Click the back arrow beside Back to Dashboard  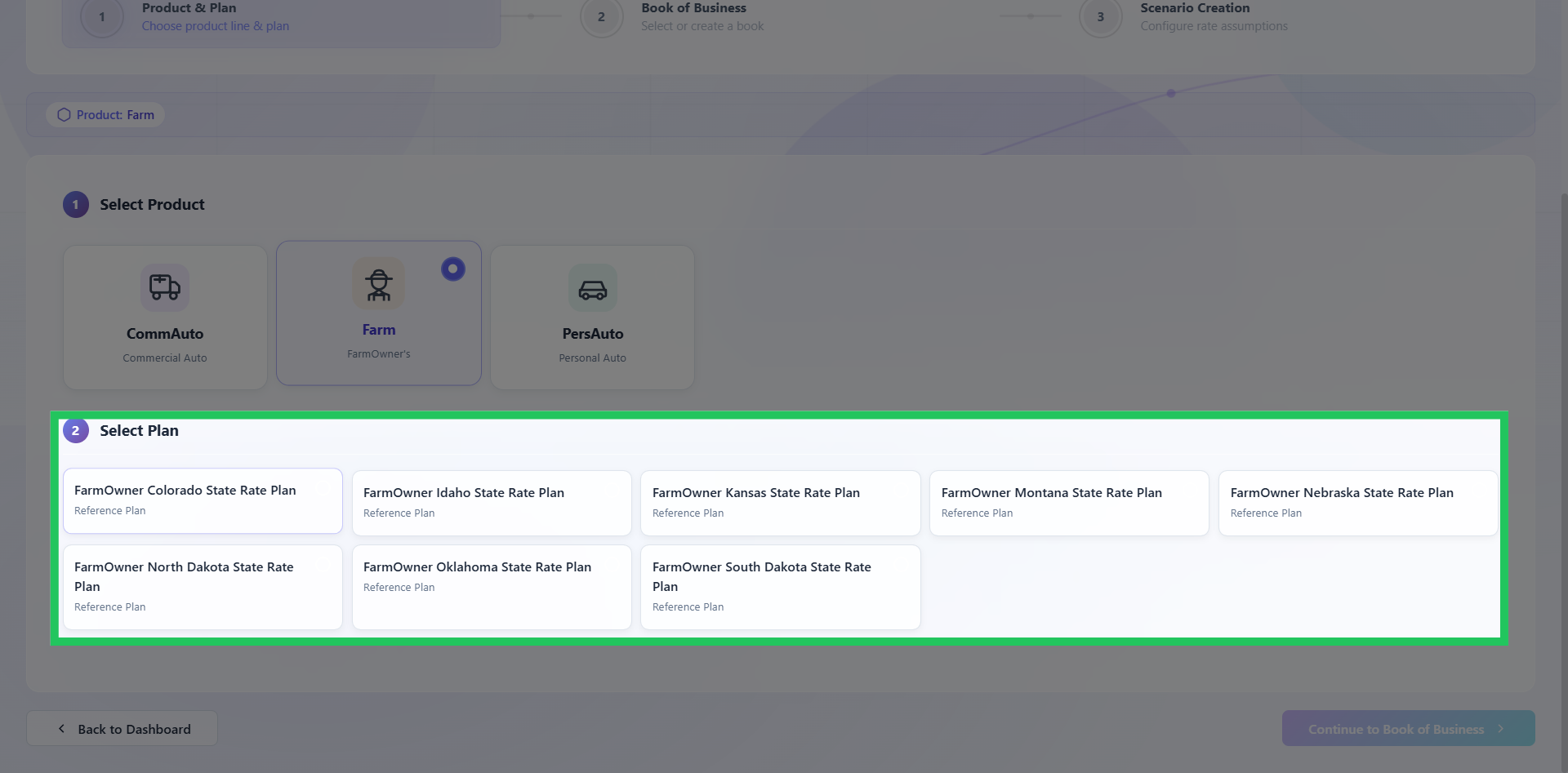point(61,729)
